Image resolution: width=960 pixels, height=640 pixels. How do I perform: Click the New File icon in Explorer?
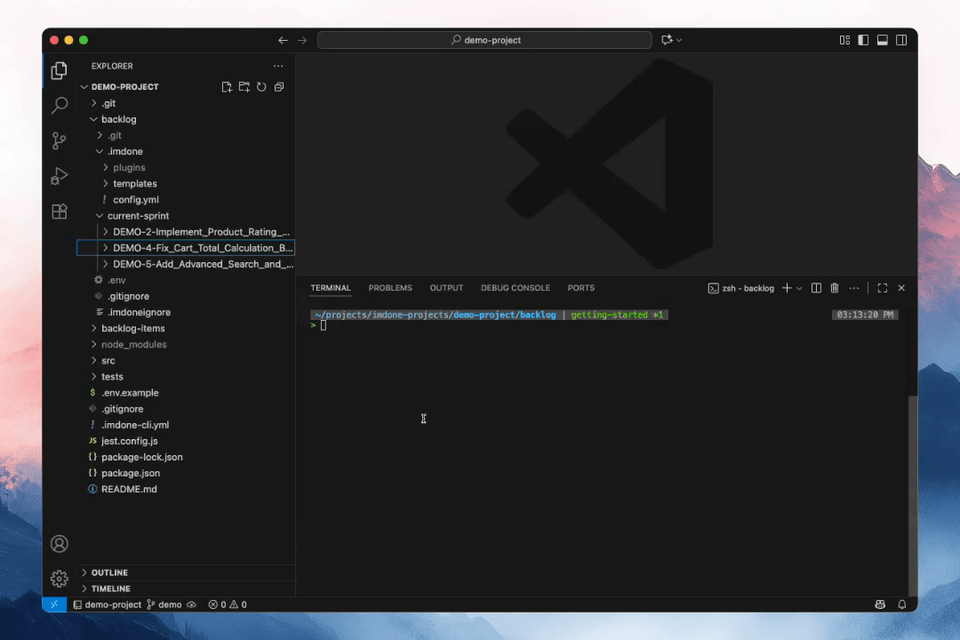click(x=227, y=87)
